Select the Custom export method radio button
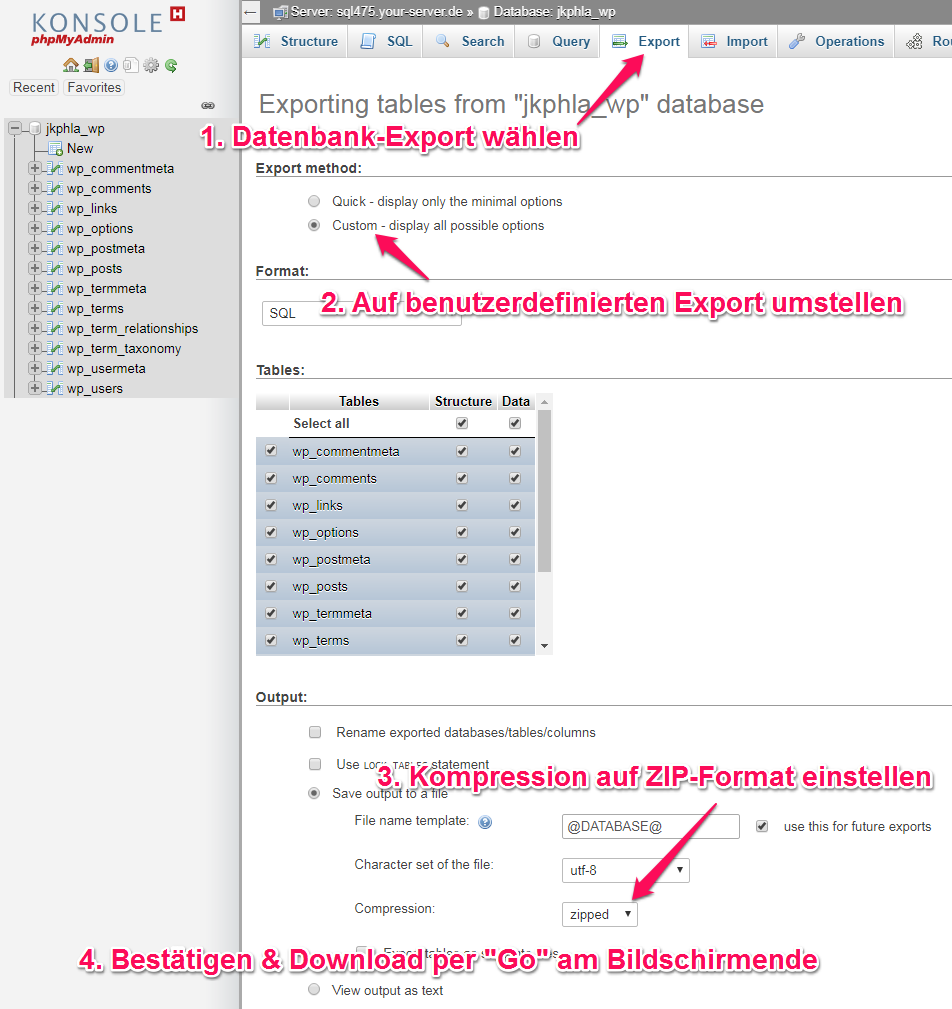 click(313, 225)
